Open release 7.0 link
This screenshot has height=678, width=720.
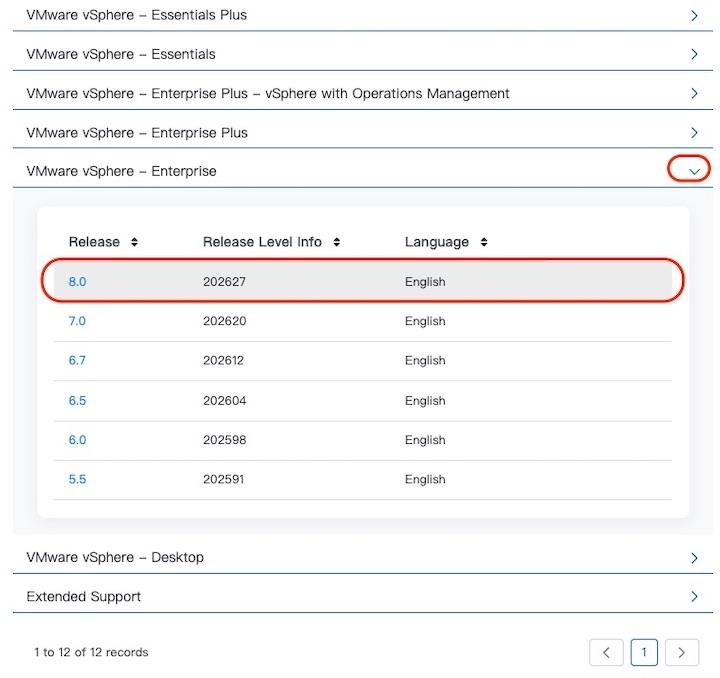click(77, 321)
